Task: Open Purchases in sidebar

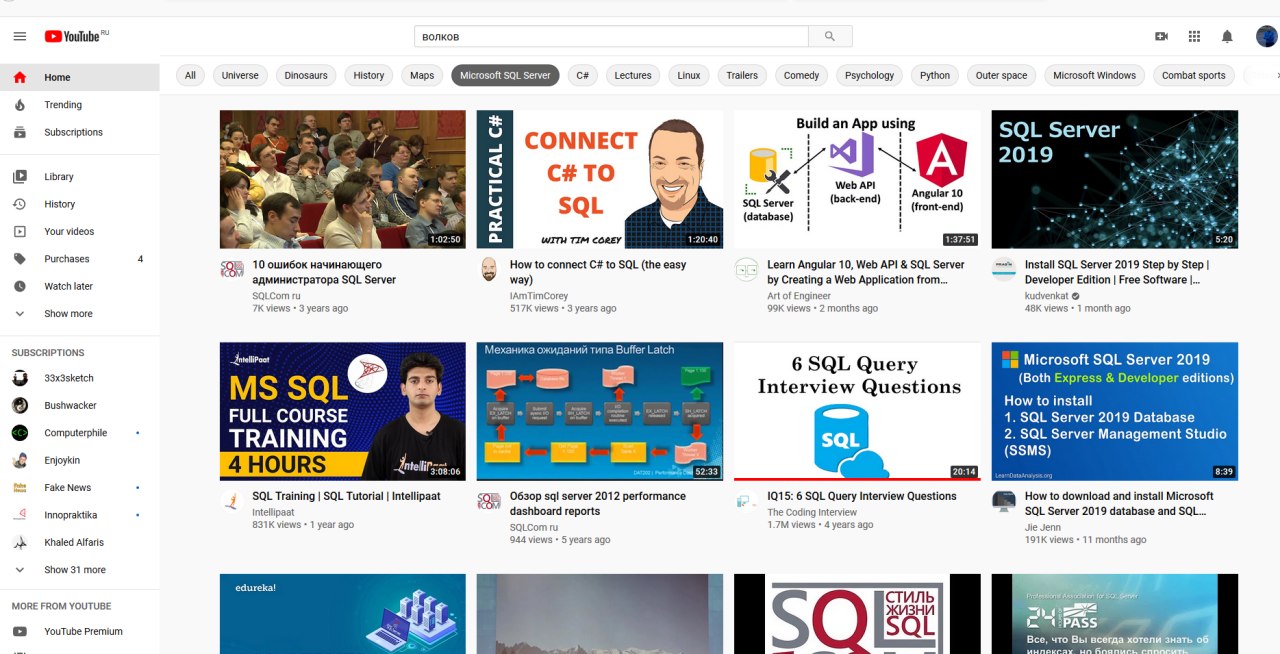Action: [80, 259]
